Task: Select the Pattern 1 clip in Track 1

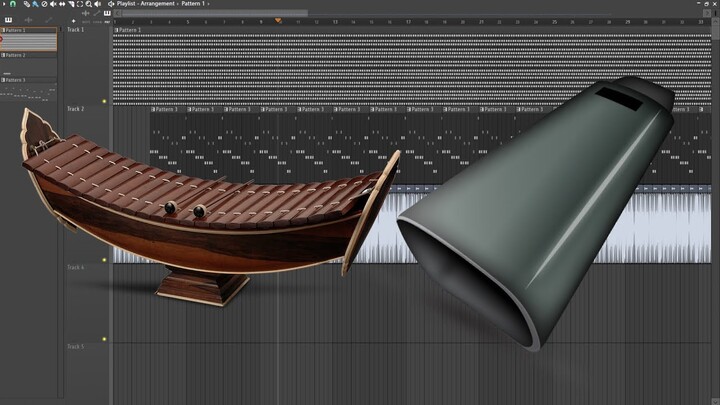Action: [x=412, y=67]
